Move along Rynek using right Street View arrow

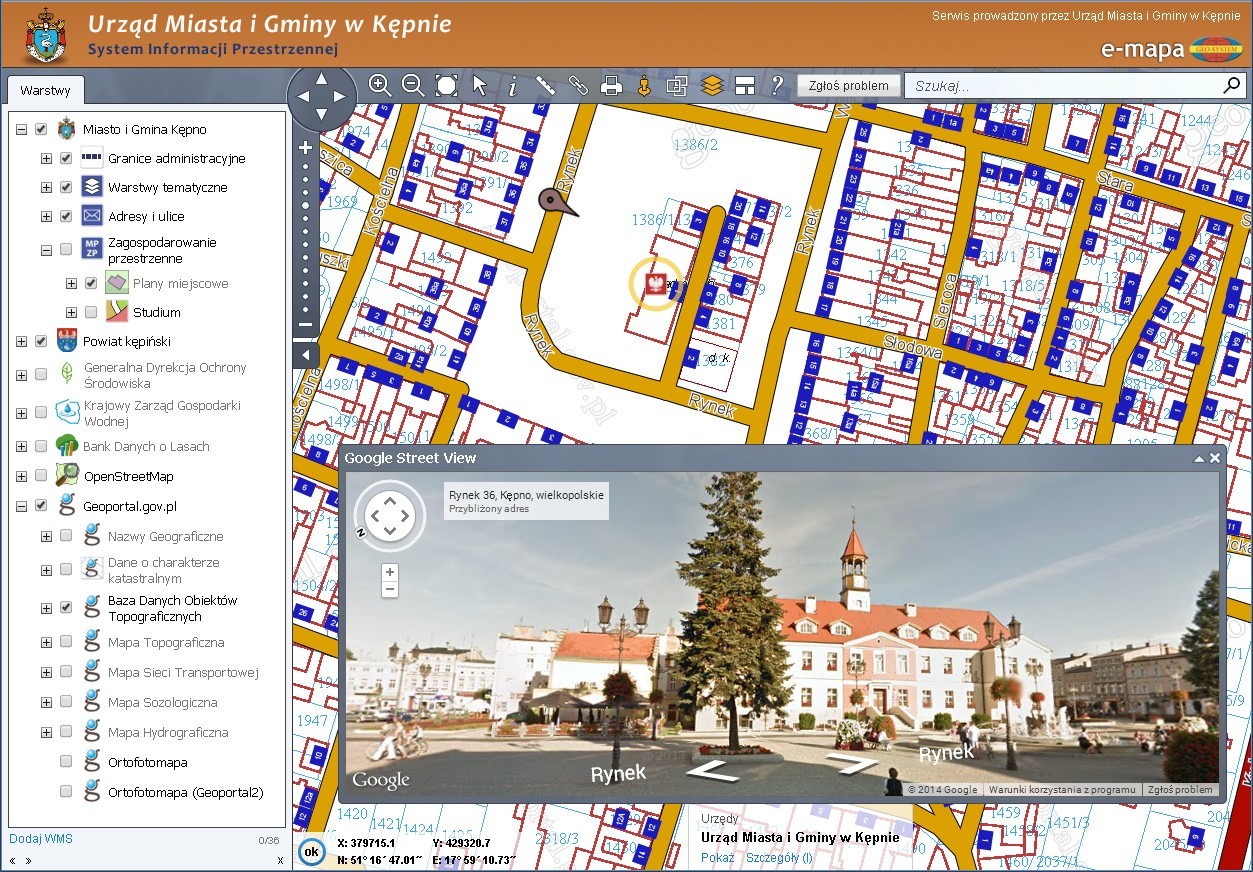pos(852,764)
